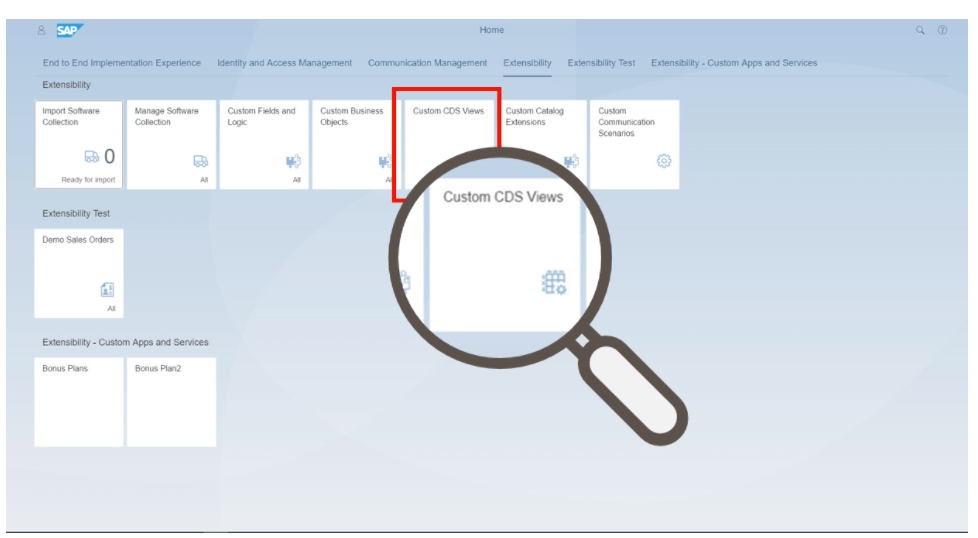Click document icon on Demo Sales Orders tile
This screenshot has height=538, width=978.
(x=107, y=290)
